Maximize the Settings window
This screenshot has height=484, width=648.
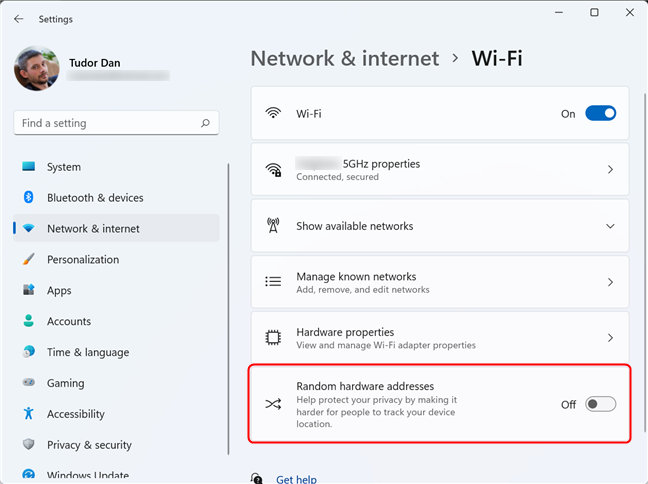point(594,12)
